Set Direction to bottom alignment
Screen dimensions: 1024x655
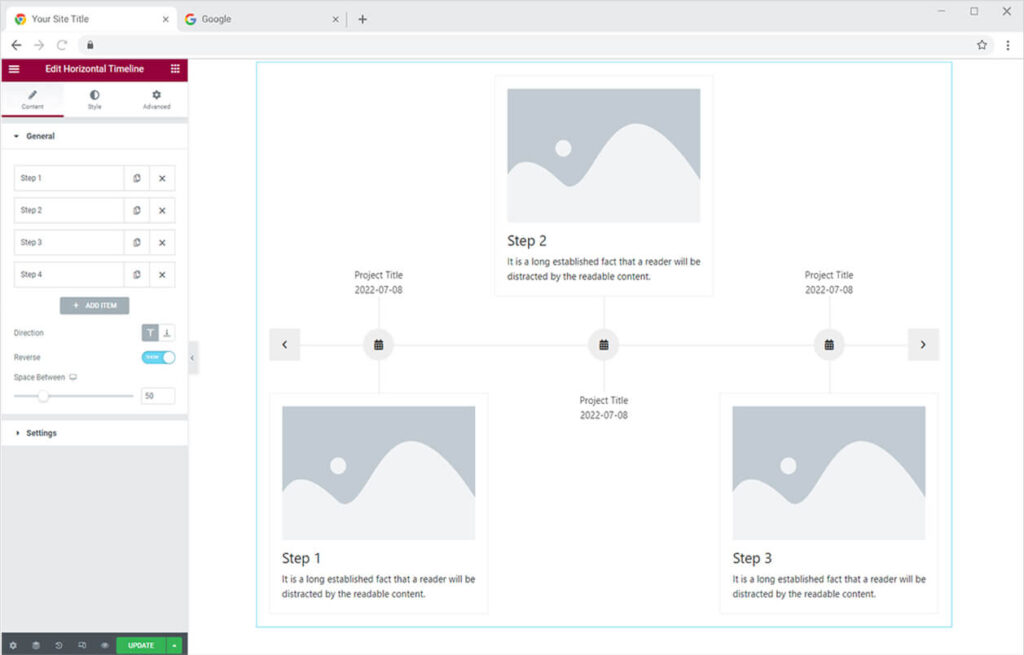point(167,333)
